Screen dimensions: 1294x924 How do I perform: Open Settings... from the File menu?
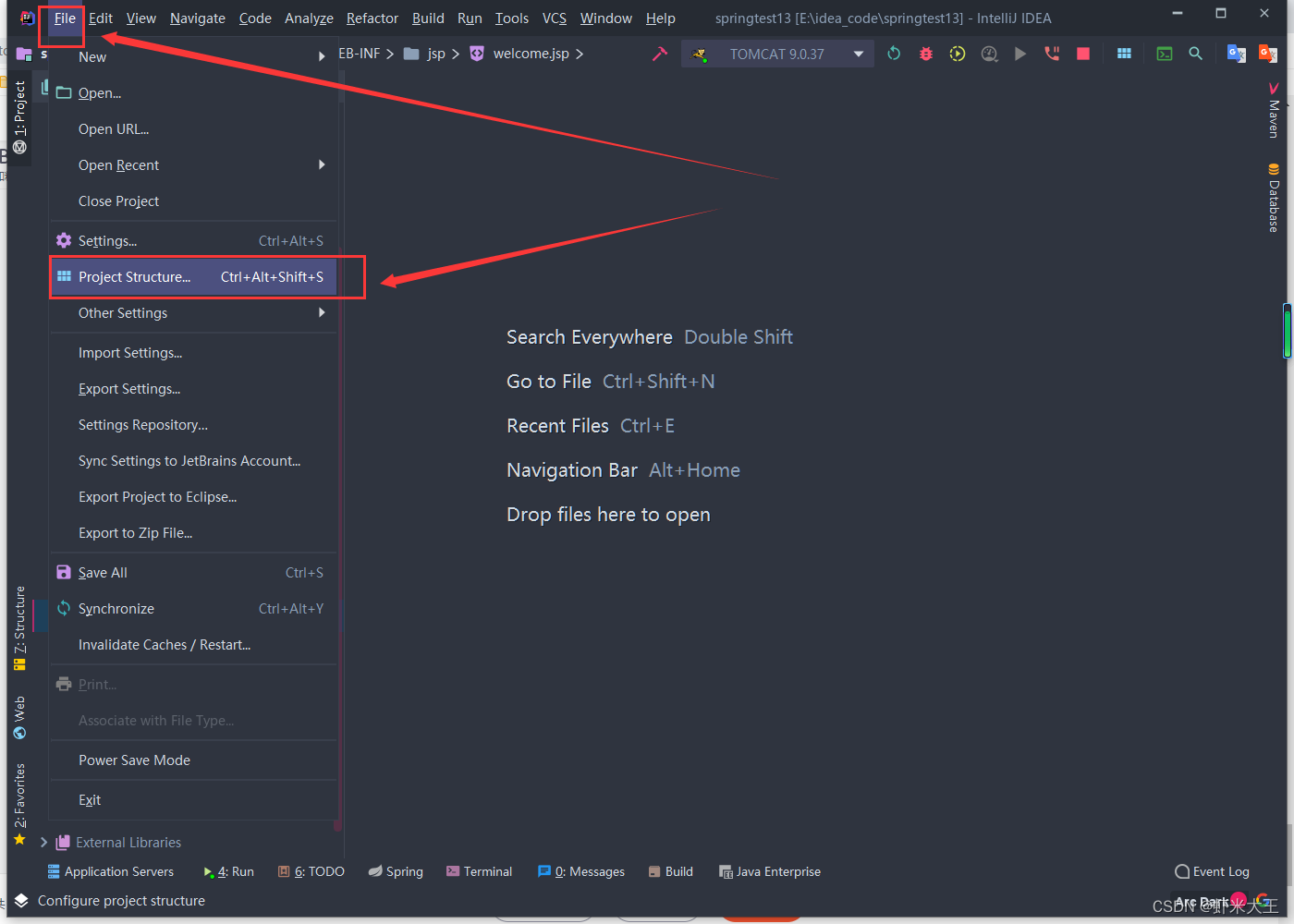(194, 240)
